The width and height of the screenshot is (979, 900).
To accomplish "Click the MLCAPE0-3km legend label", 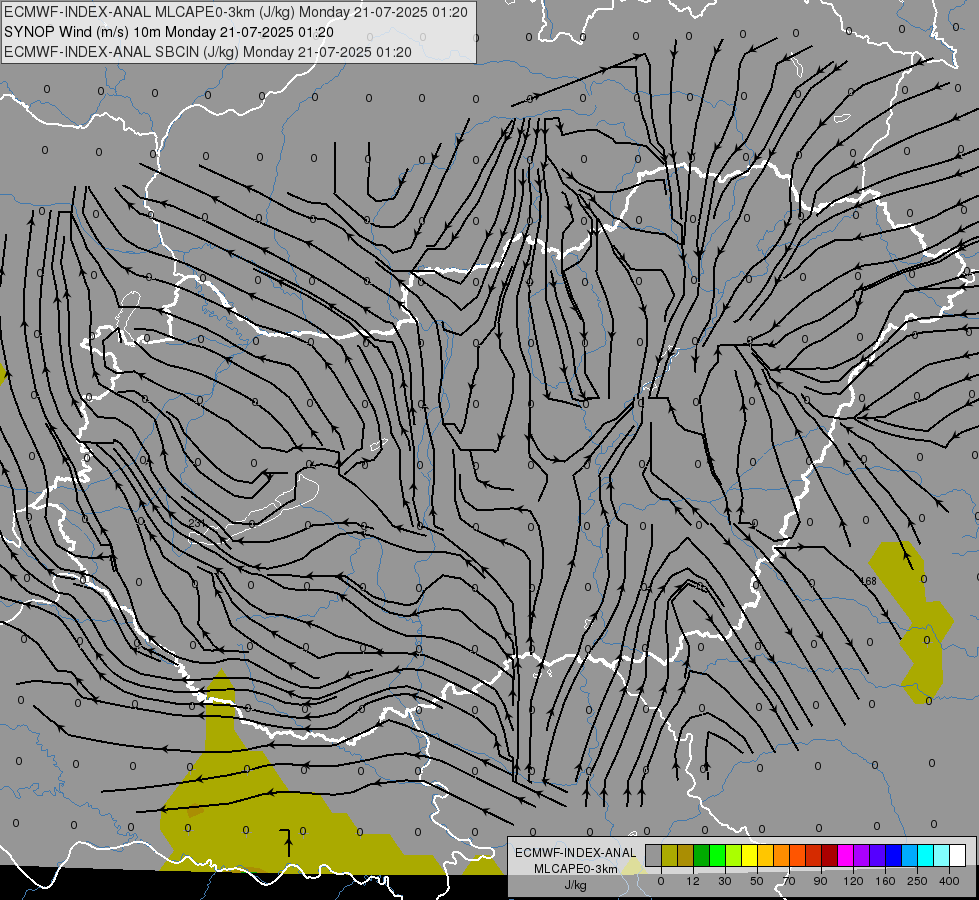I will [x=575, y=869].
